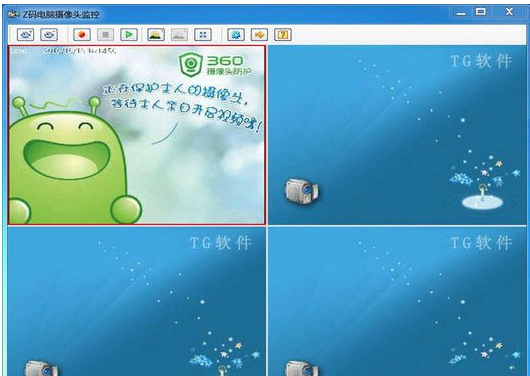Minimize the Z码电脑摄像头监控 window

coord(461,13)
